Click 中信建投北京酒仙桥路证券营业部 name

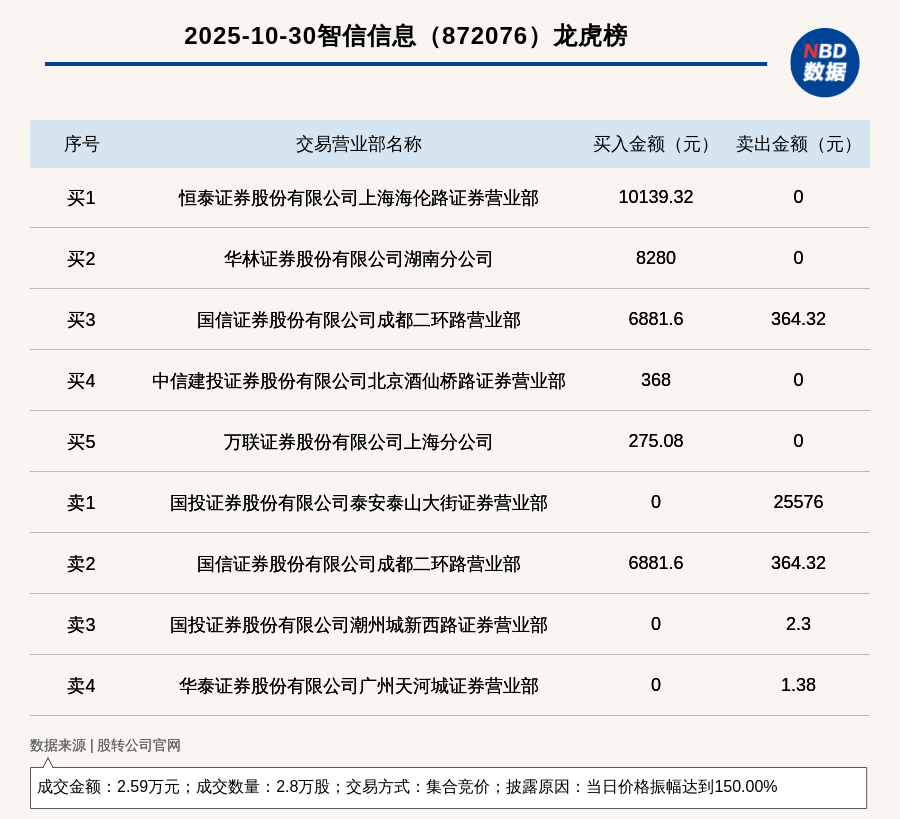pyautogui.click(x=358, y=381)
